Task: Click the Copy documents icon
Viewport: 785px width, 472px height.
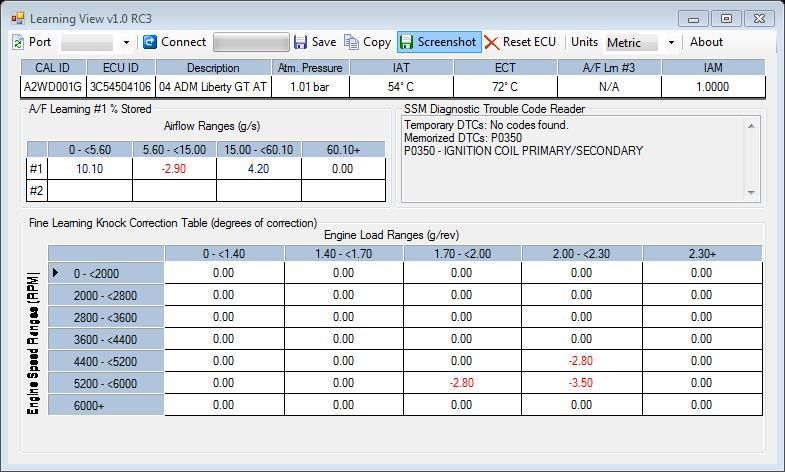Action: (x=351, y=42)
